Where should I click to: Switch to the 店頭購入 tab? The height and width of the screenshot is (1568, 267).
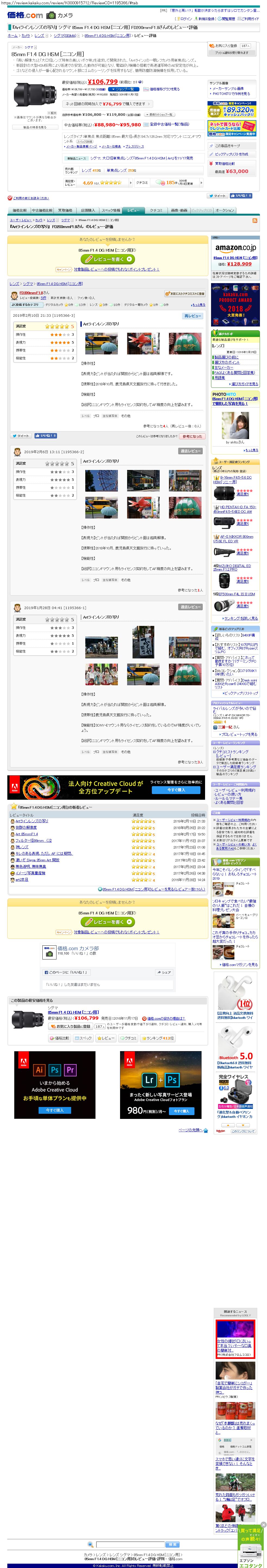(88, 211)
